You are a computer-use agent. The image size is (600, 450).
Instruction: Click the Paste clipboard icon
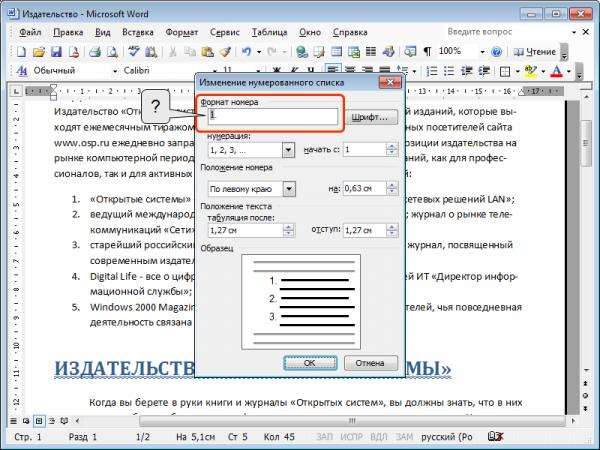click(207, 52)
